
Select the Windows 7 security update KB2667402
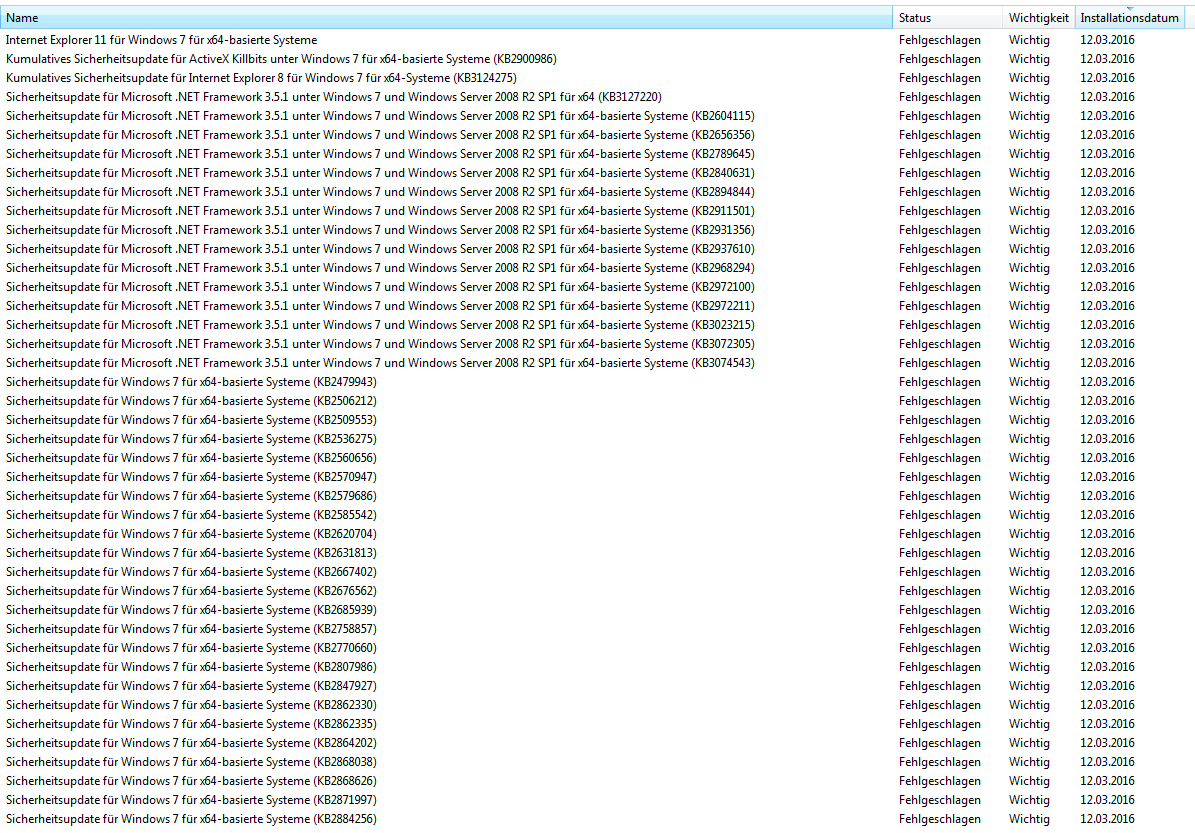(x=191, y=572)
